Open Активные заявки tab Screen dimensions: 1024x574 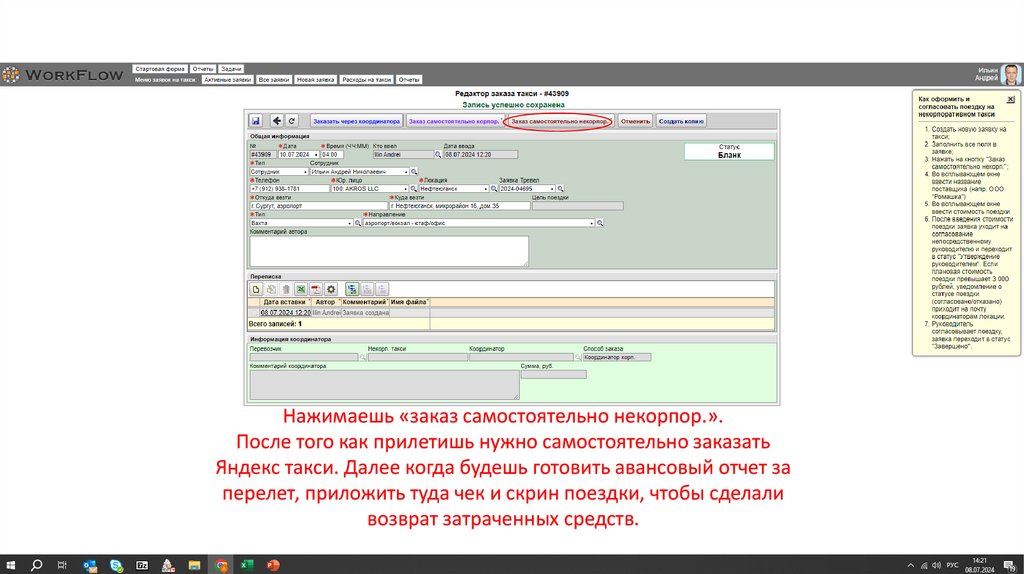(227, 80)
